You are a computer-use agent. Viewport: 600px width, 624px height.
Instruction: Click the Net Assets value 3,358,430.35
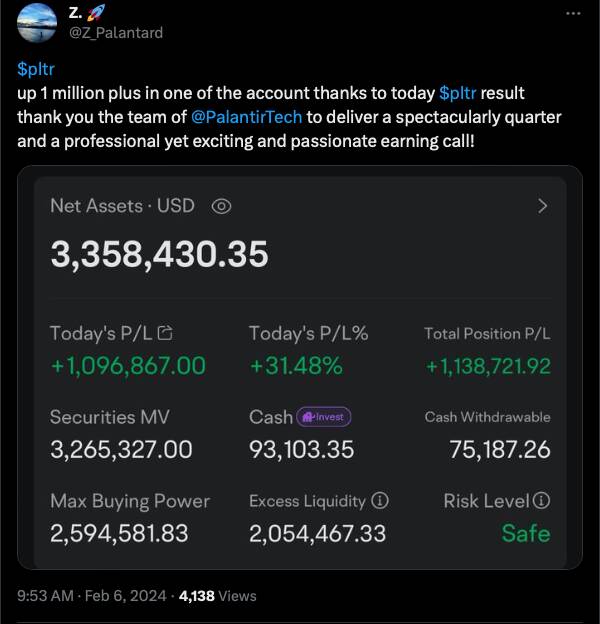(160, 254)
